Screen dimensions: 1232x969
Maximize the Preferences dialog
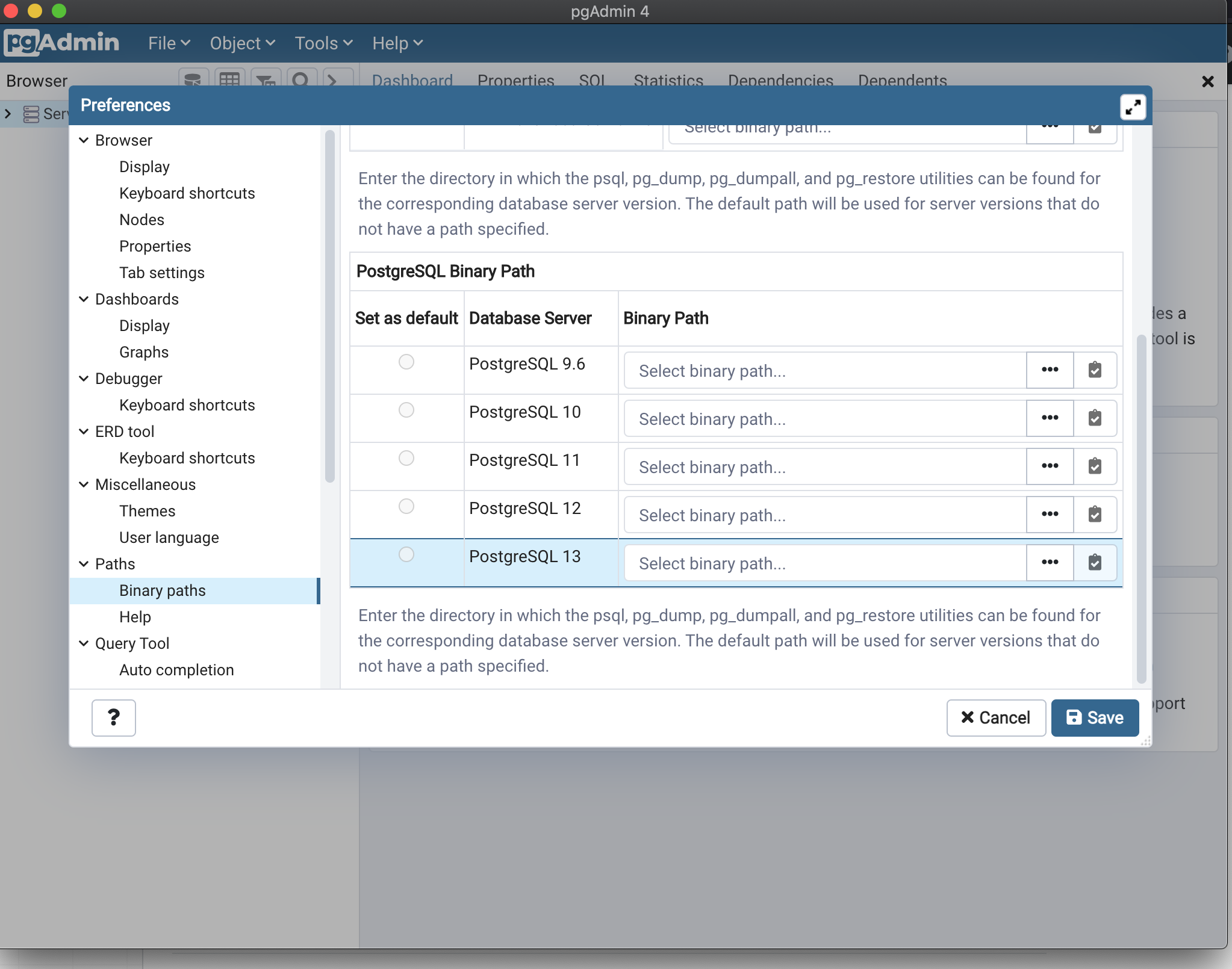1133,107
